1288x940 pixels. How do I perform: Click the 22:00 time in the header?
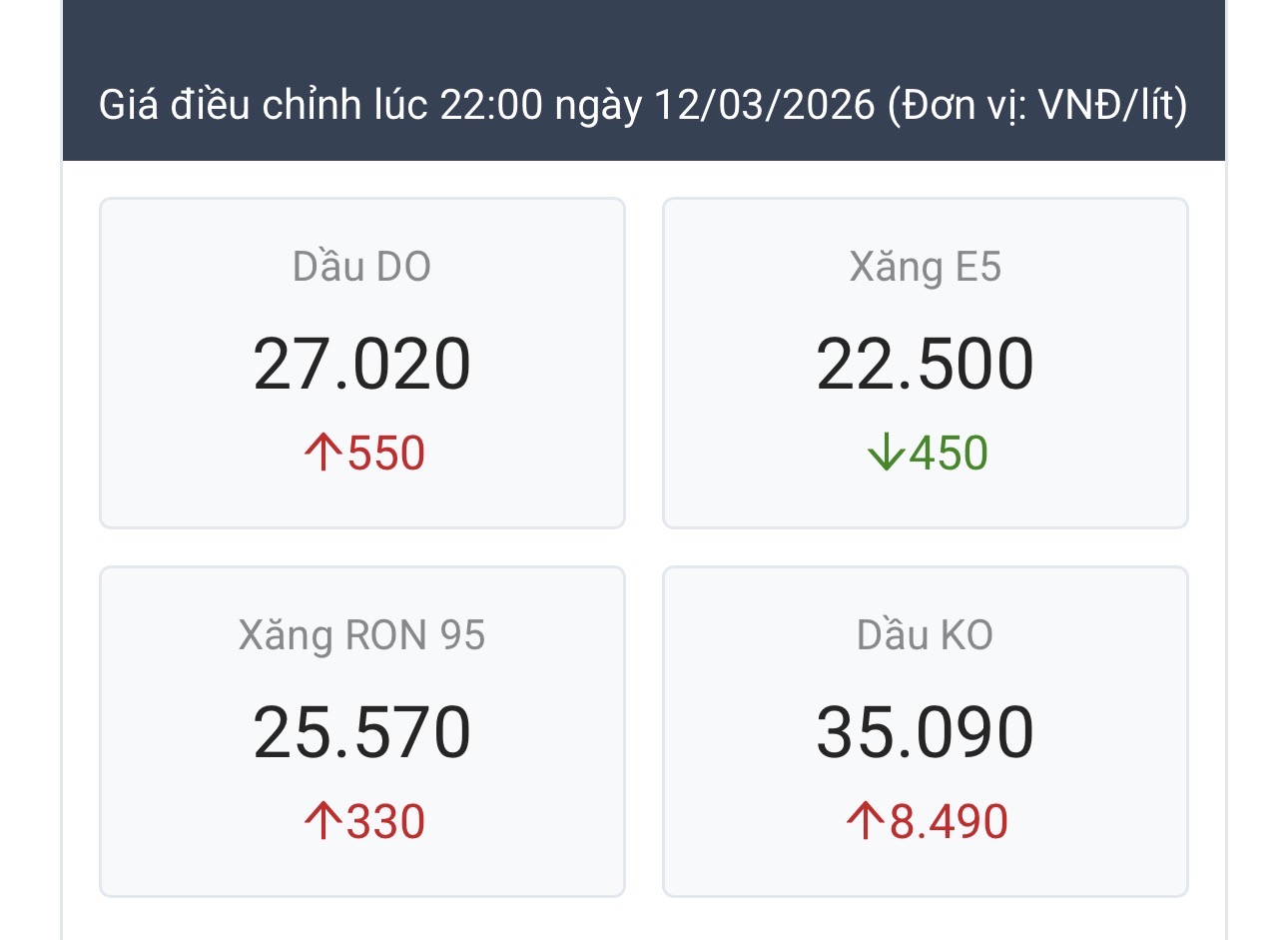pyautogui.click(x=491, y=105)
